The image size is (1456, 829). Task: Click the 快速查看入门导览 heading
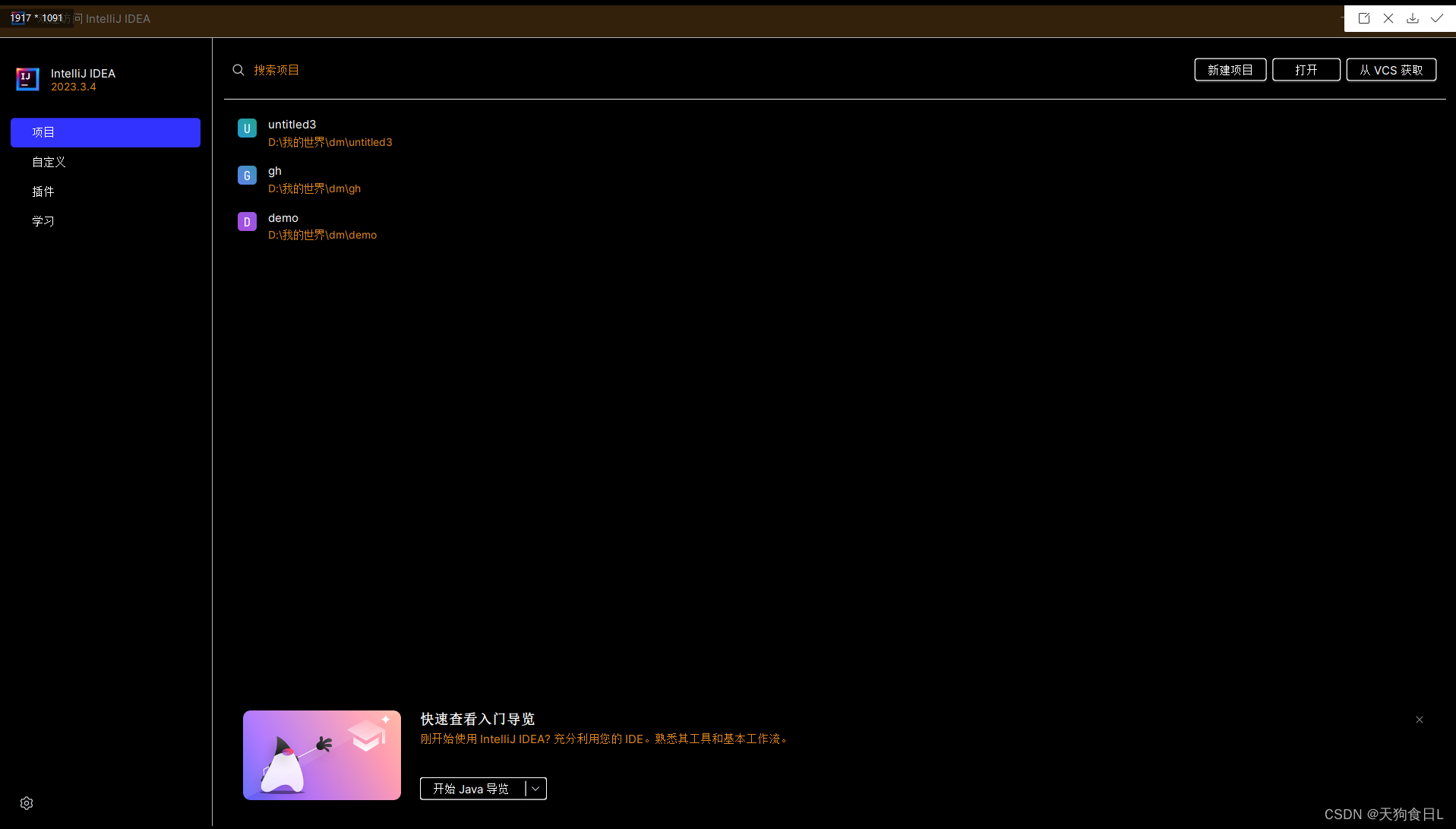(478, 719)
